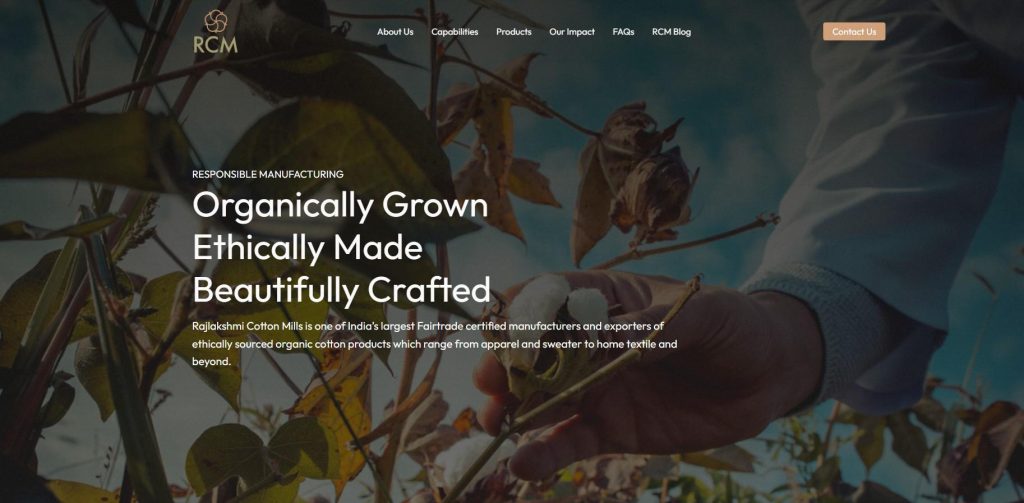This screenshot has width=1024, height=503.
Task: Go to the Products section
Action: pyautogui.click(x=514, y=31)
